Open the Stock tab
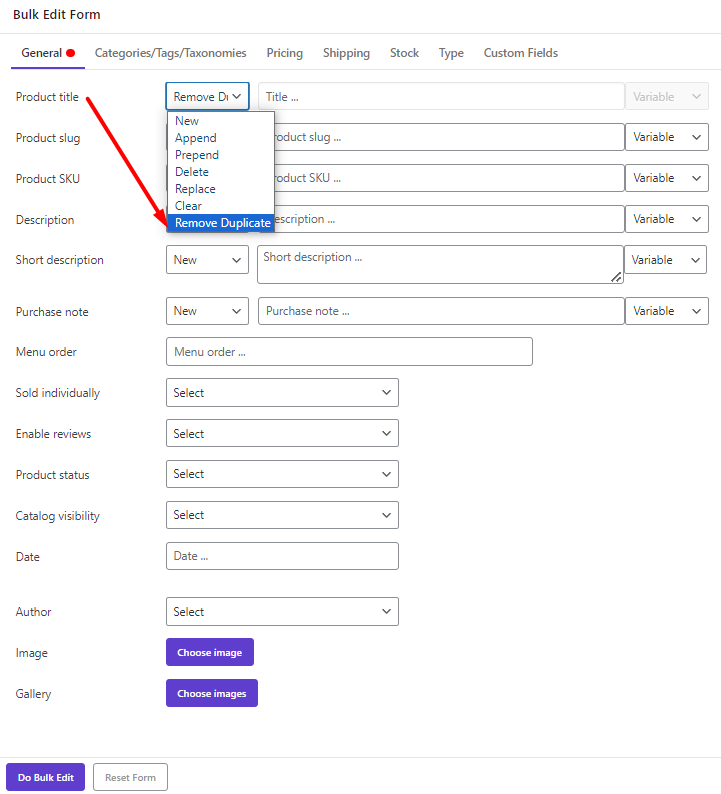This screenshot has height=794, width=721. pyautogui.click(x=404, y=53)
